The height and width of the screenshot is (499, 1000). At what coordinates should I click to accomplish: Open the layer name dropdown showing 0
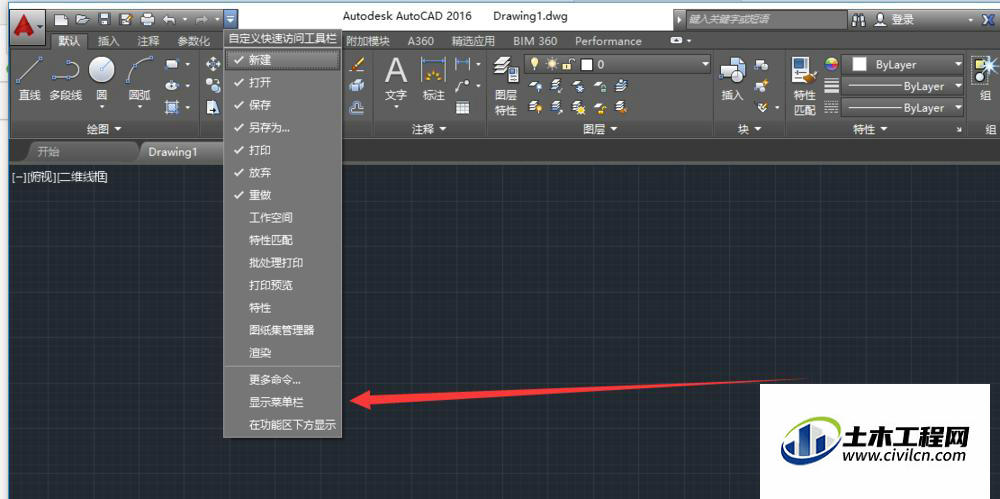(x=616, y=64)
